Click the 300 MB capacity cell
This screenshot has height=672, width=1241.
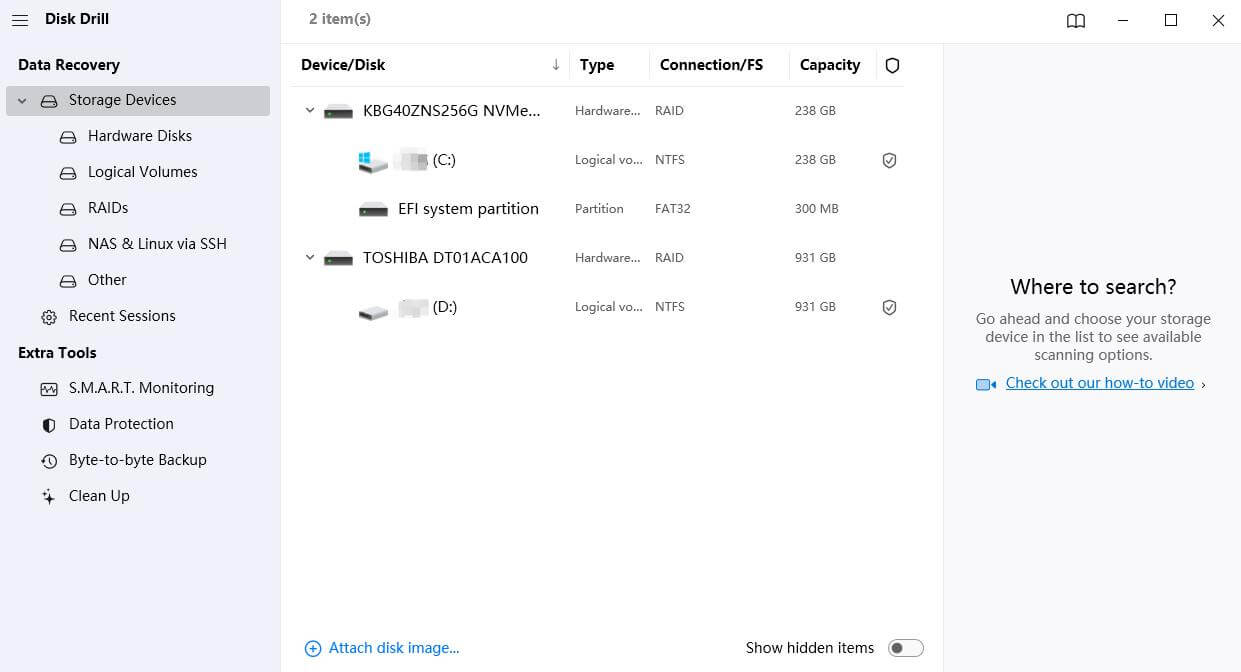pyautogui.click(x=817, y=209)
